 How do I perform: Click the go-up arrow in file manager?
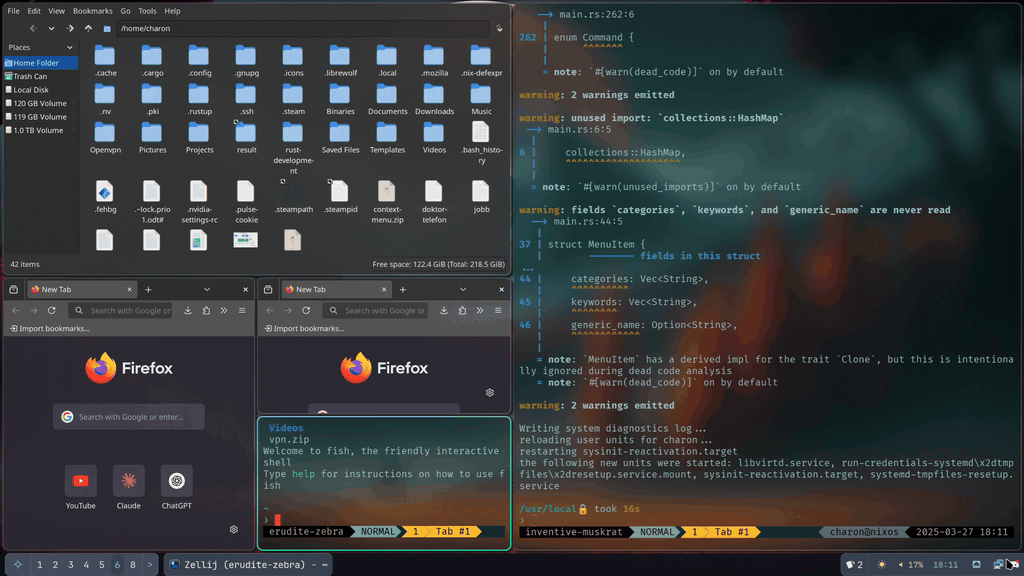88,29
